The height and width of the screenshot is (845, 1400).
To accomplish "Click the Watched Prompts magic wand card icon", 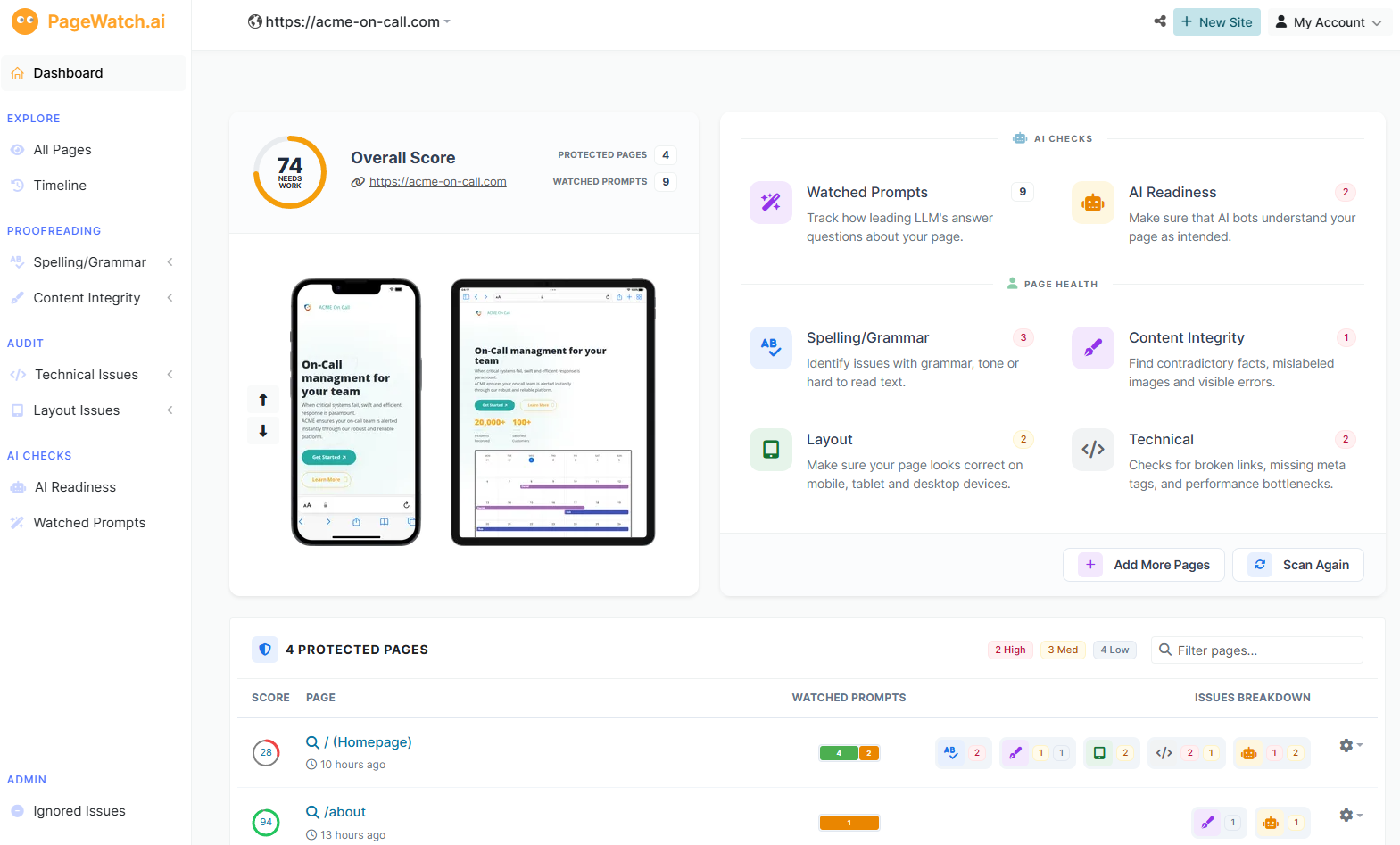I will tap(771, 202).
